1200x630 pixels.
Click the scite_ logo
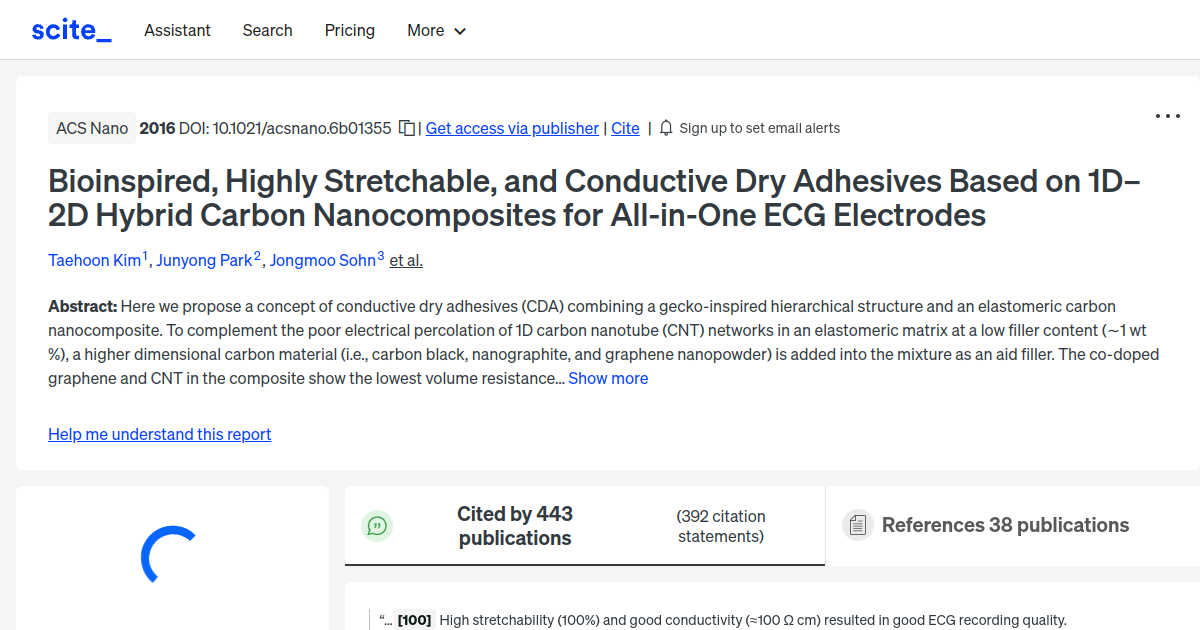[x=70, y=29]
